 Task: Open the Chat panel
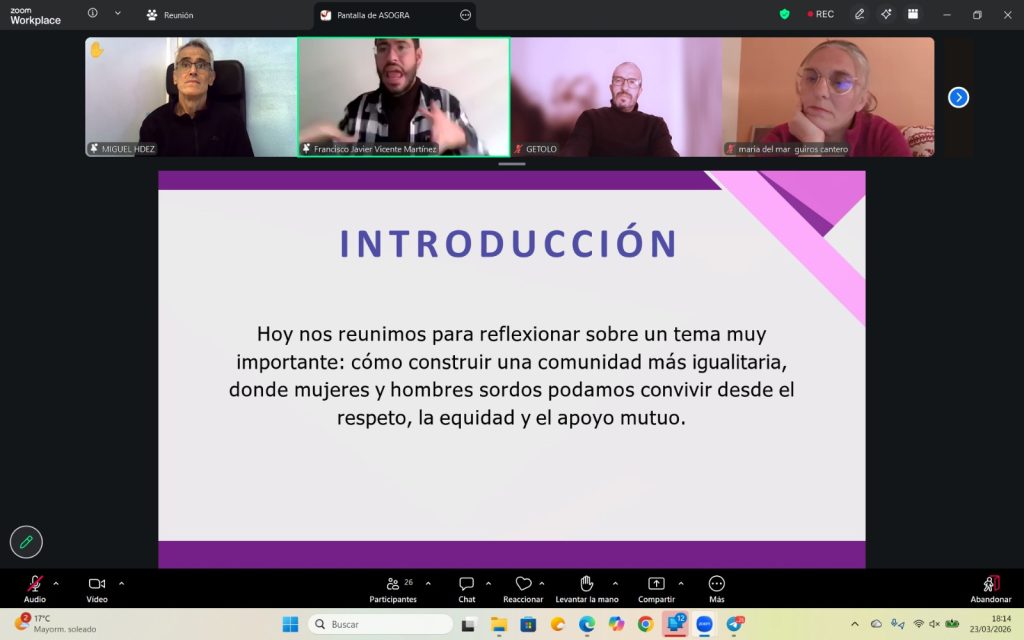466,588
